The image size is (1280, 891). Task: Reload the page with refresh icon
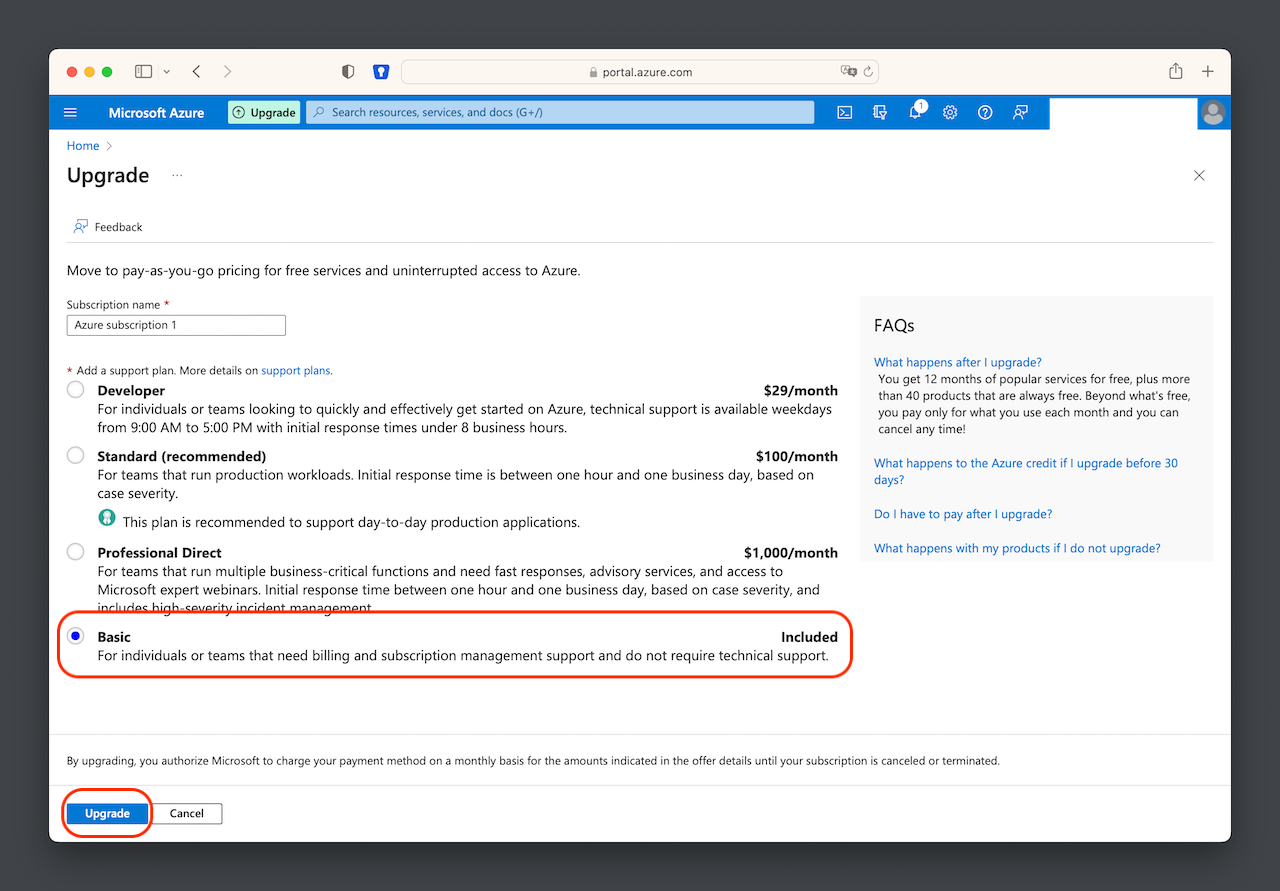(x=868, y=72)
